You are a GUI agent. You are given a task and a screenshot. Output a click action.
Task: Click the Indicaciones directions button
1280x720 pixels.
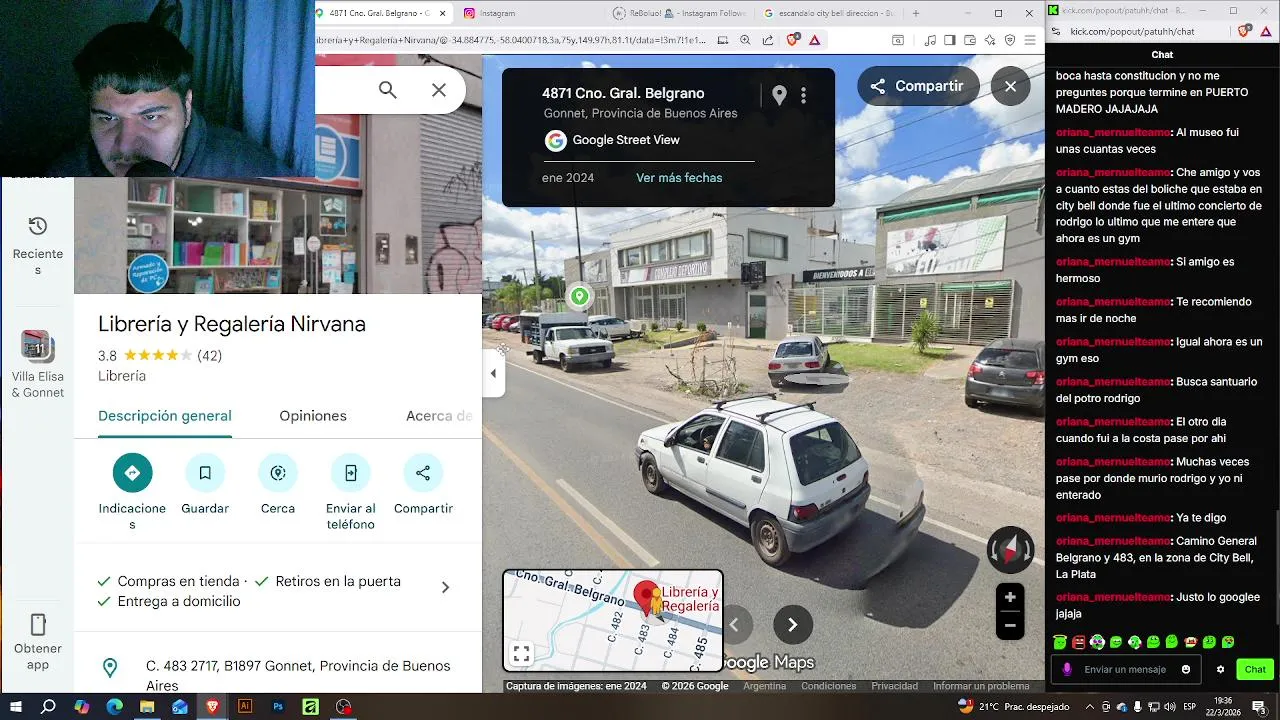point(132,473)
